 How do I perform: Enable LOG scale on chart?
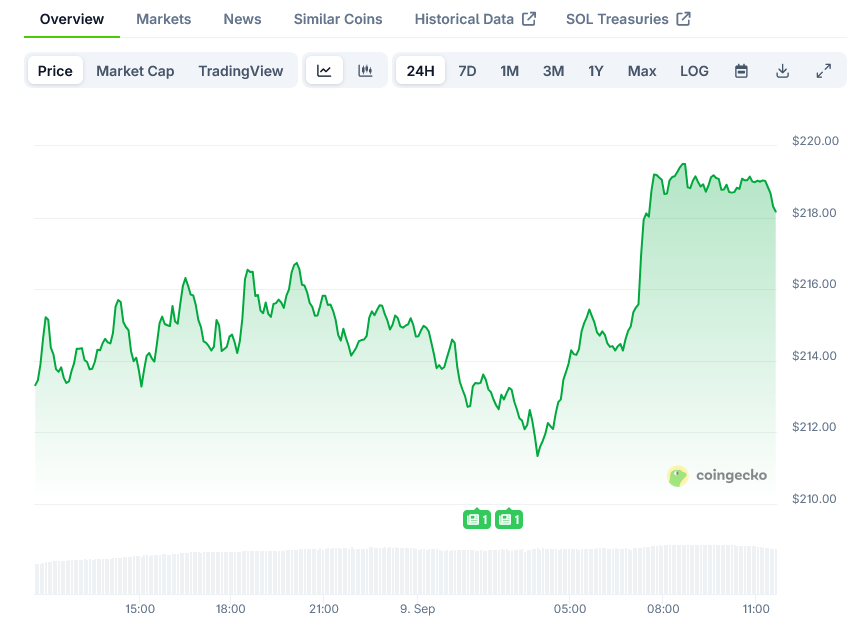pyautogui.click(x=694, y=71)
